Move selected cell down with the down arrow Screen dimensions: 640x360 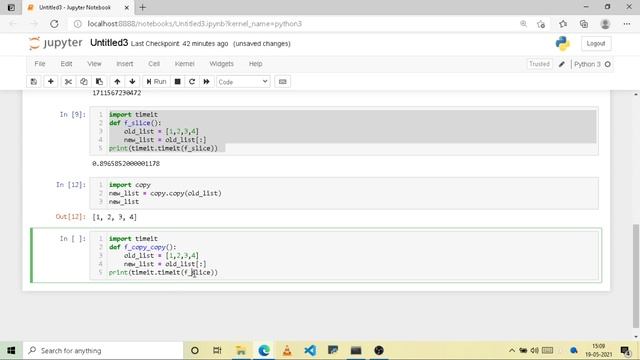[x=132, y=82]
